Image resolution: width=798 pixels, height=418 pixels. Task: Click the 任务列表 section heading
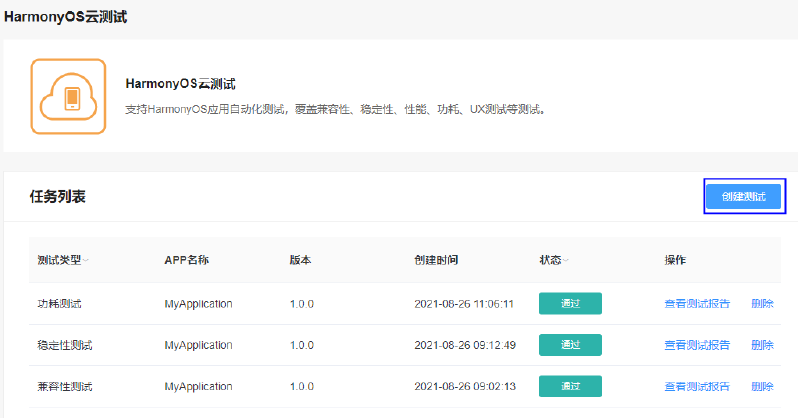tap(58, 197)
